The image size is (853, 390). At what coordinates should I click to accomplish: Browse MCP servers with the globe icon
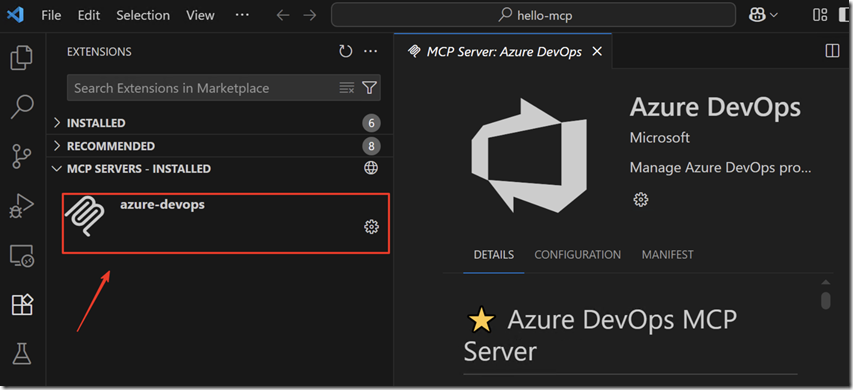[371, 168]
